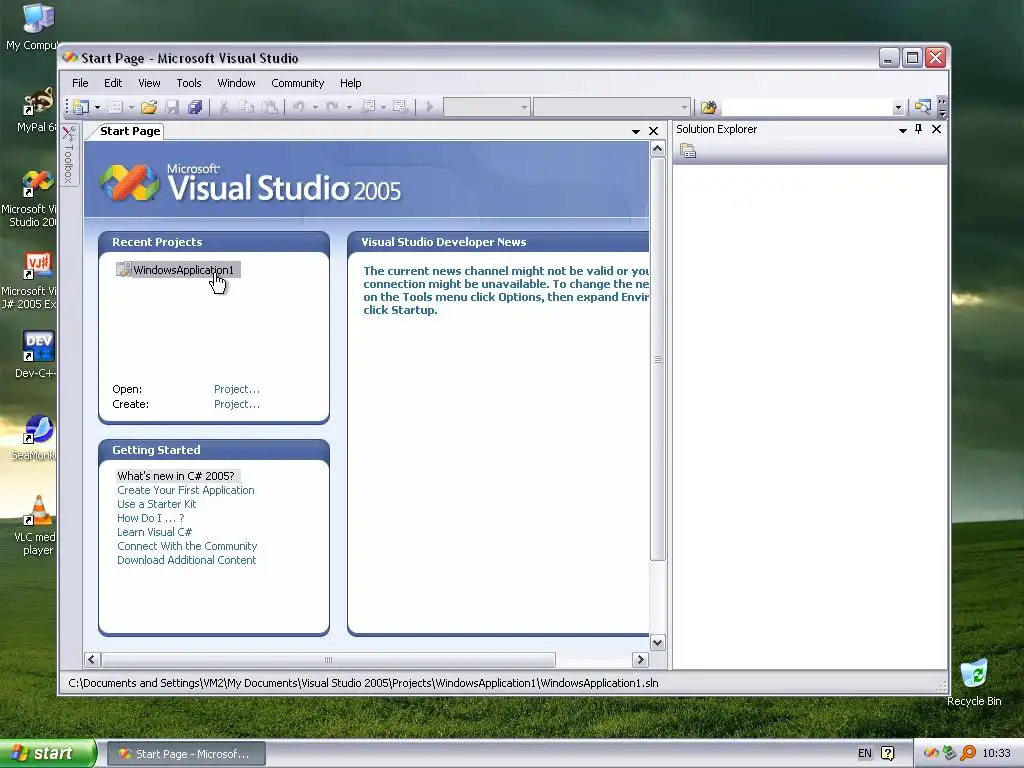Image resolution: width=1024 pixels, height=768 pixels.
Task: Open Solution Explorer window position menu arrow
Action: click(903, 130)
